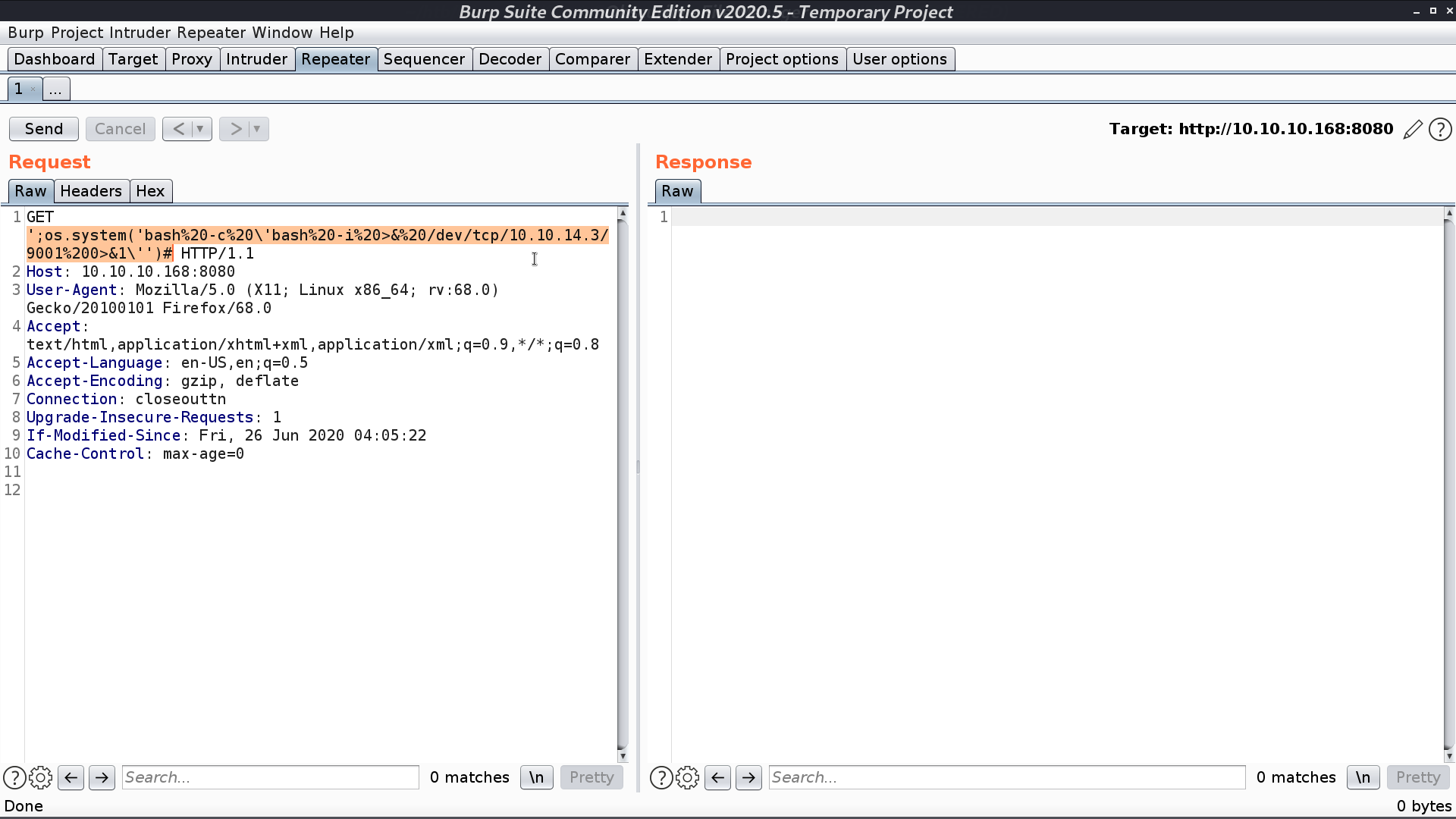Click the Connection: closeouttn line
Viewport: 1456px width, 819px height.
point(126,399)
